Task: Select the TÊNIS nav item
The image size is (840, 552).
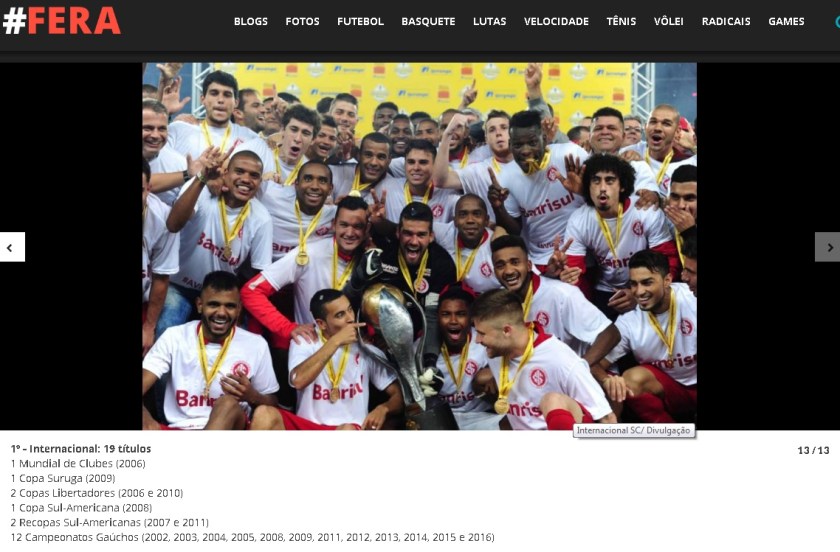Action: point(621,21)
